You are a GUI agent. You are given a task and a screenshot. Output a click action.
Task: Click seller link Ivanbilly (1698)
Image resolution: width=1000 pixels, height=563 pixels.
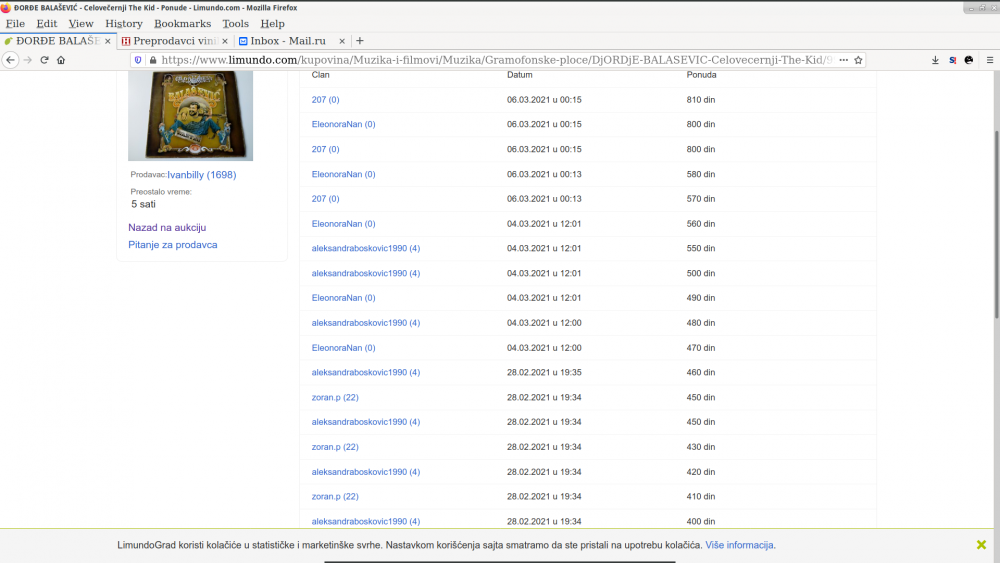coord(201,175)
